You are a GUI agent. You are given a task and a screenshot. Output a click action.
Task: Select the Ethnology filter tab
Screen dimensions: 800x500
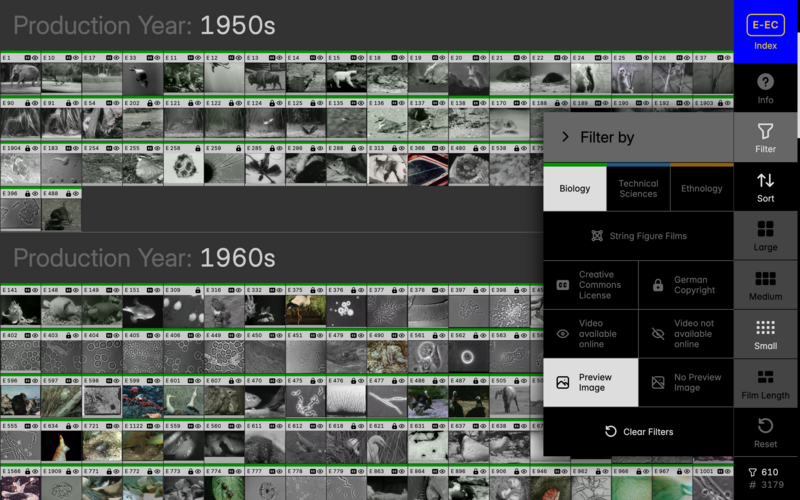701,188
